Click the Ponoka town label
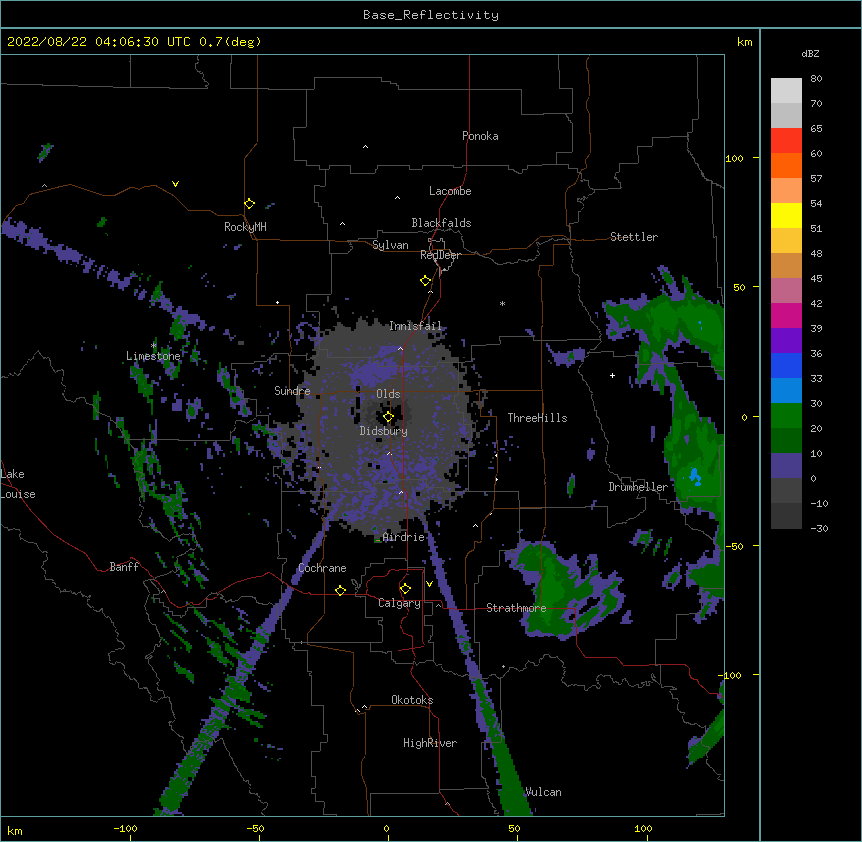This screenshot has height=842, width=862. coord(480,136)
